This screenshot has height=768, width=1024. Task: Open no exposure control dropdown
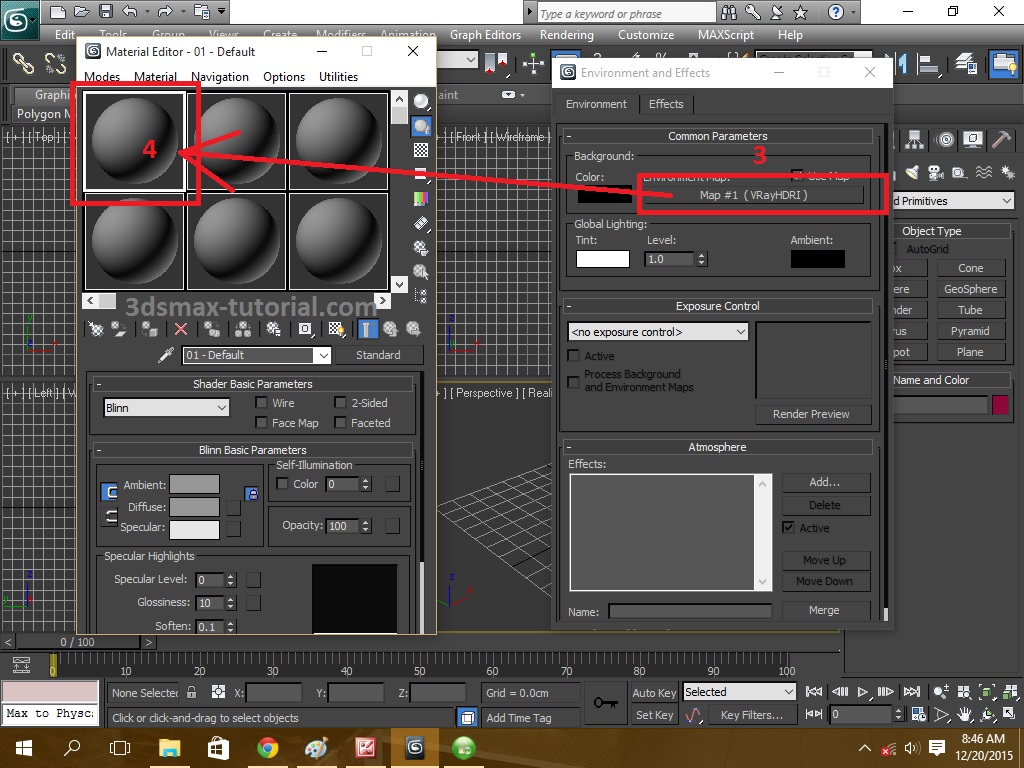pyautogui.click(x=658, y=332)
